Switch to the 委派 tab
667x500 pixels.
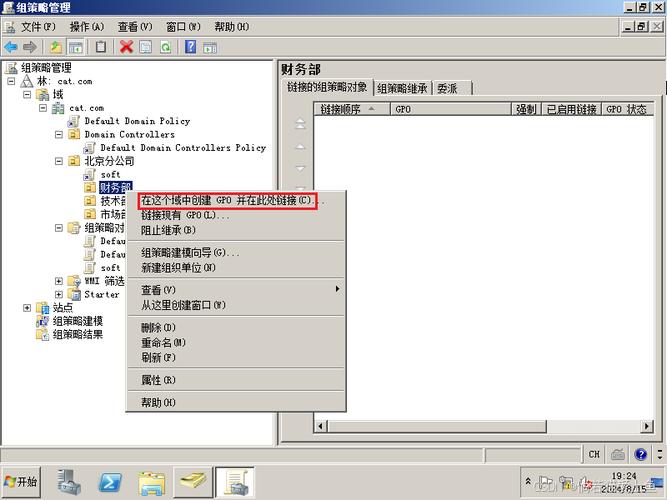pyautogui.click(x=453, y=88)
